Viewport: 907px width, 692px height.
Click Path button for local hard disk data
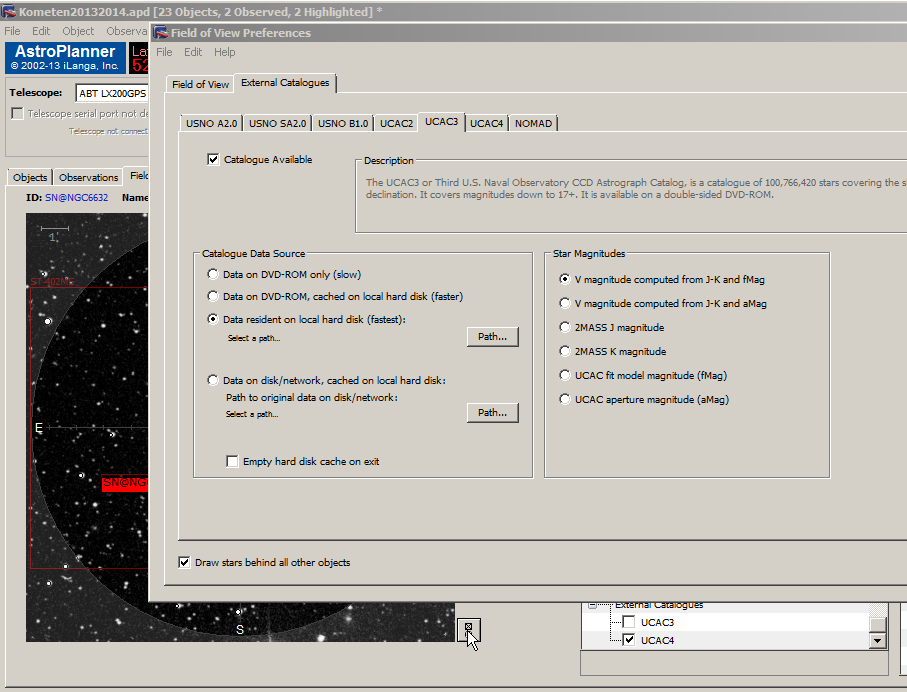pyautogui.click(x=492, y=337)
